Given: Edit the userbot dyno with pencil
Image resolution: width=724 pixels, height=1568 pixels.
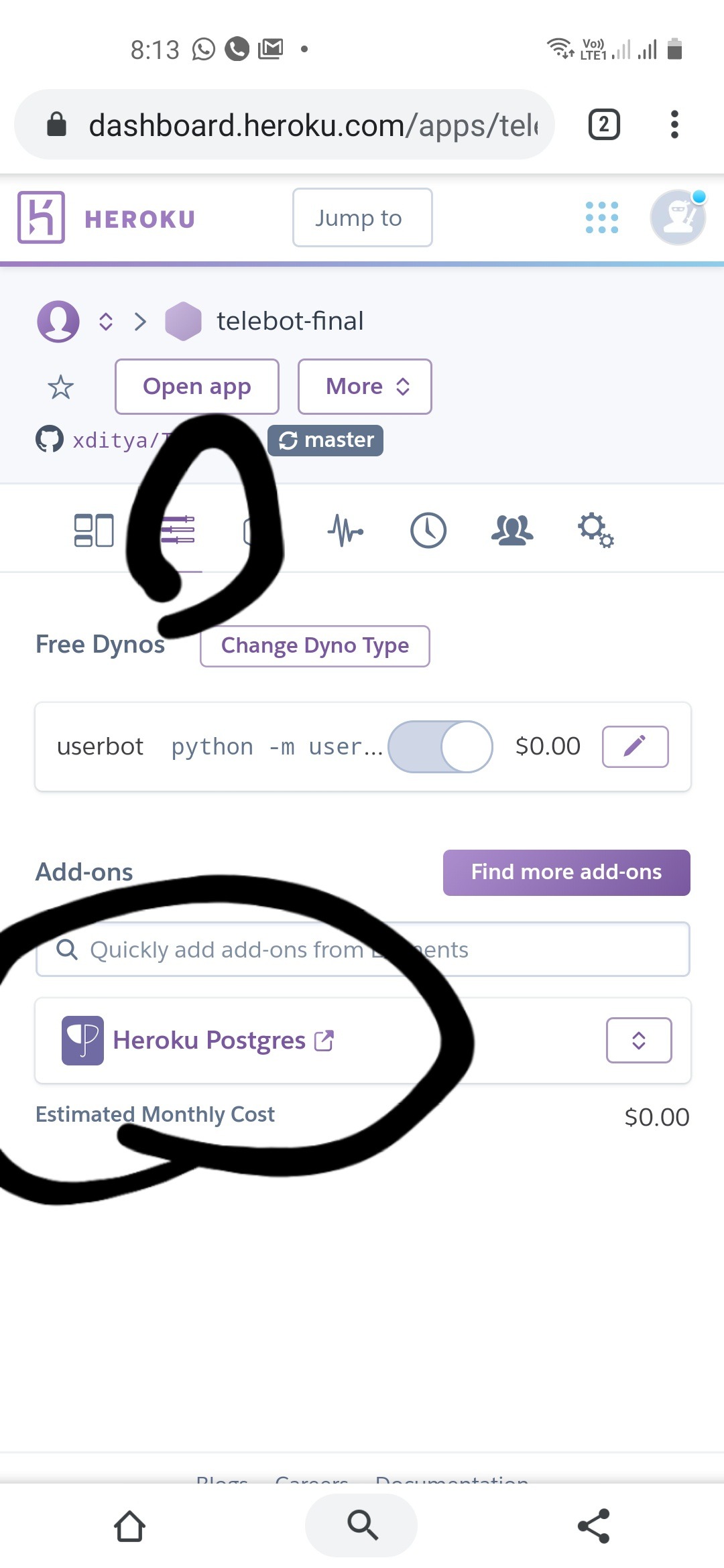Looking at the screenshot, I should coord(635,746).
